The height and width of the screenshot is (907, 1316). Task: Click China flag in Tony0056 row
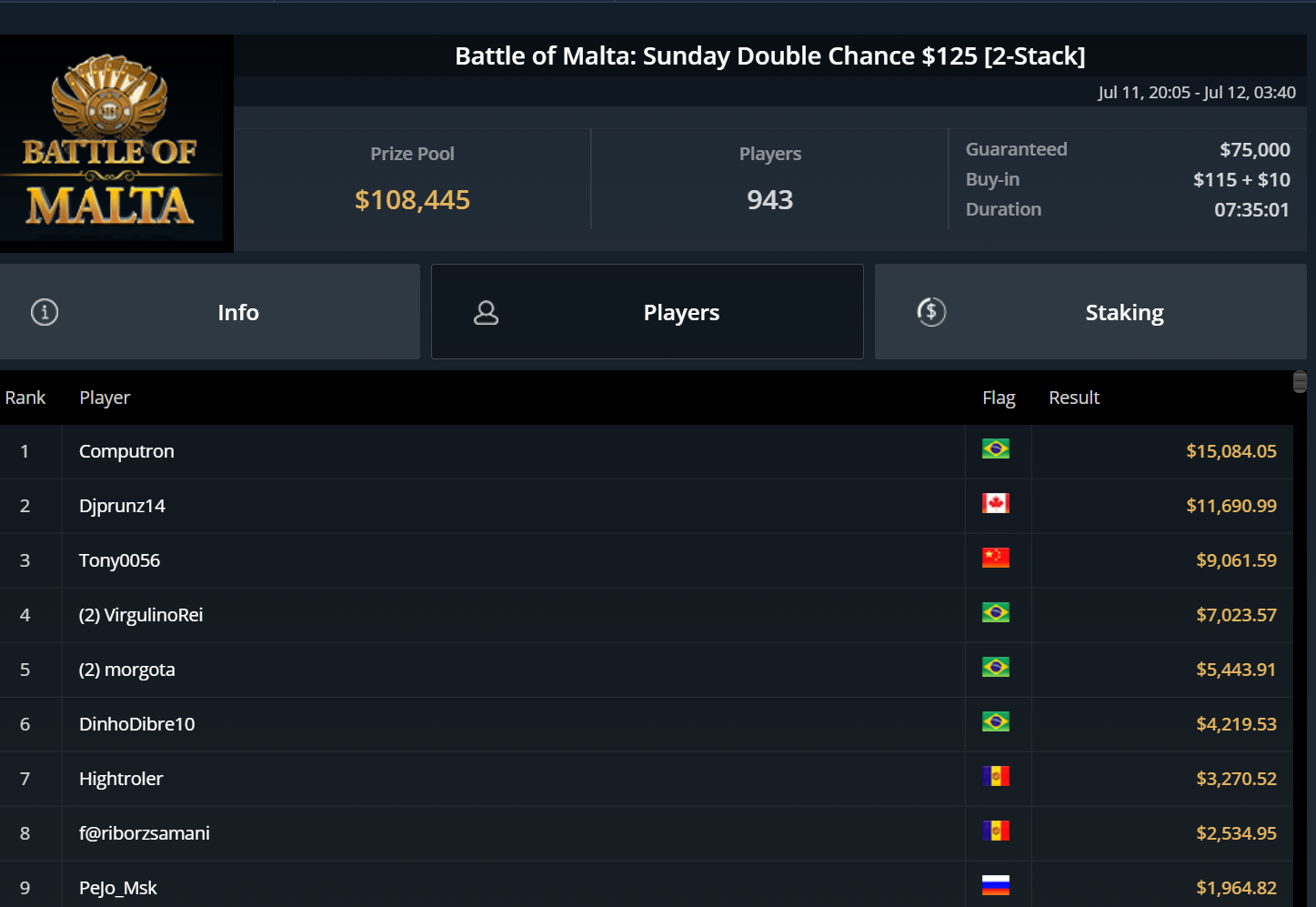pos(996,559)
